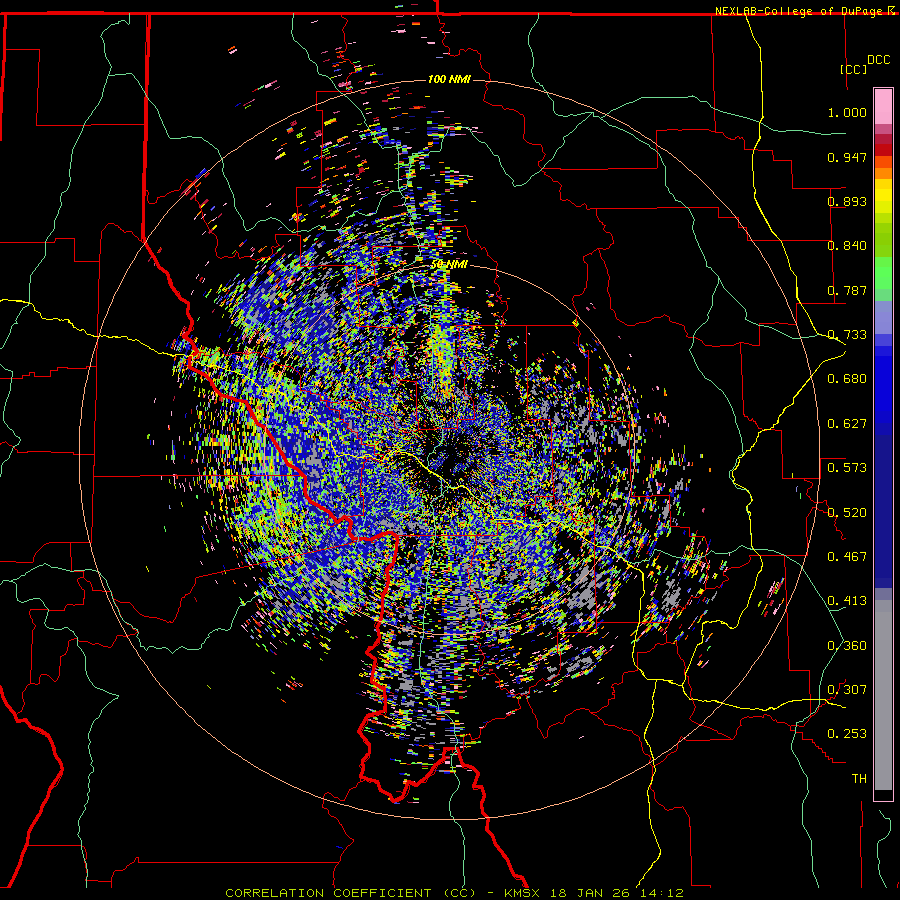Select the 0.787 legend value
The height and width of the screenshot is (900, 900).
(x=847, y=290)
